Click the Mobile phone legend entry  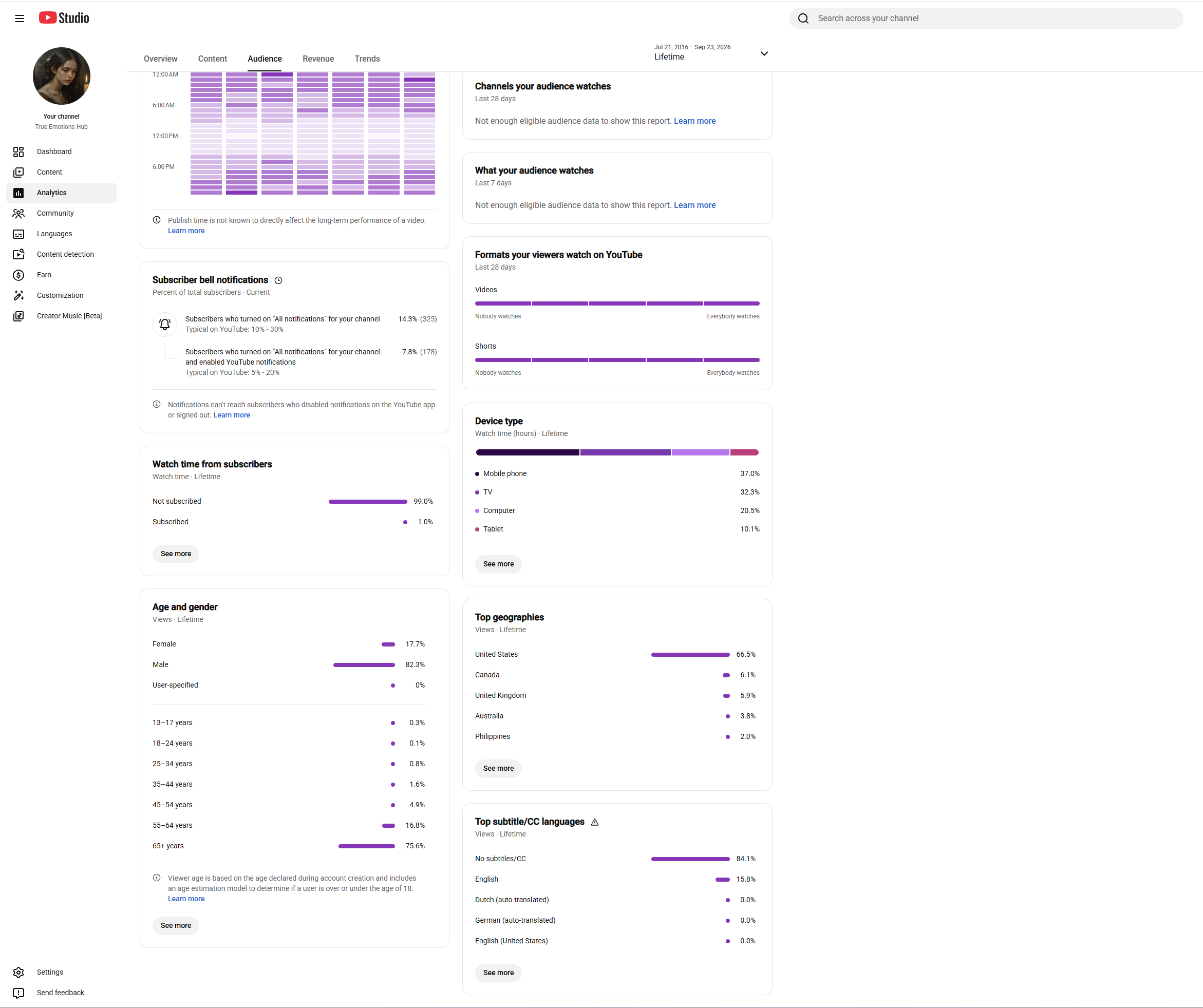617,473
